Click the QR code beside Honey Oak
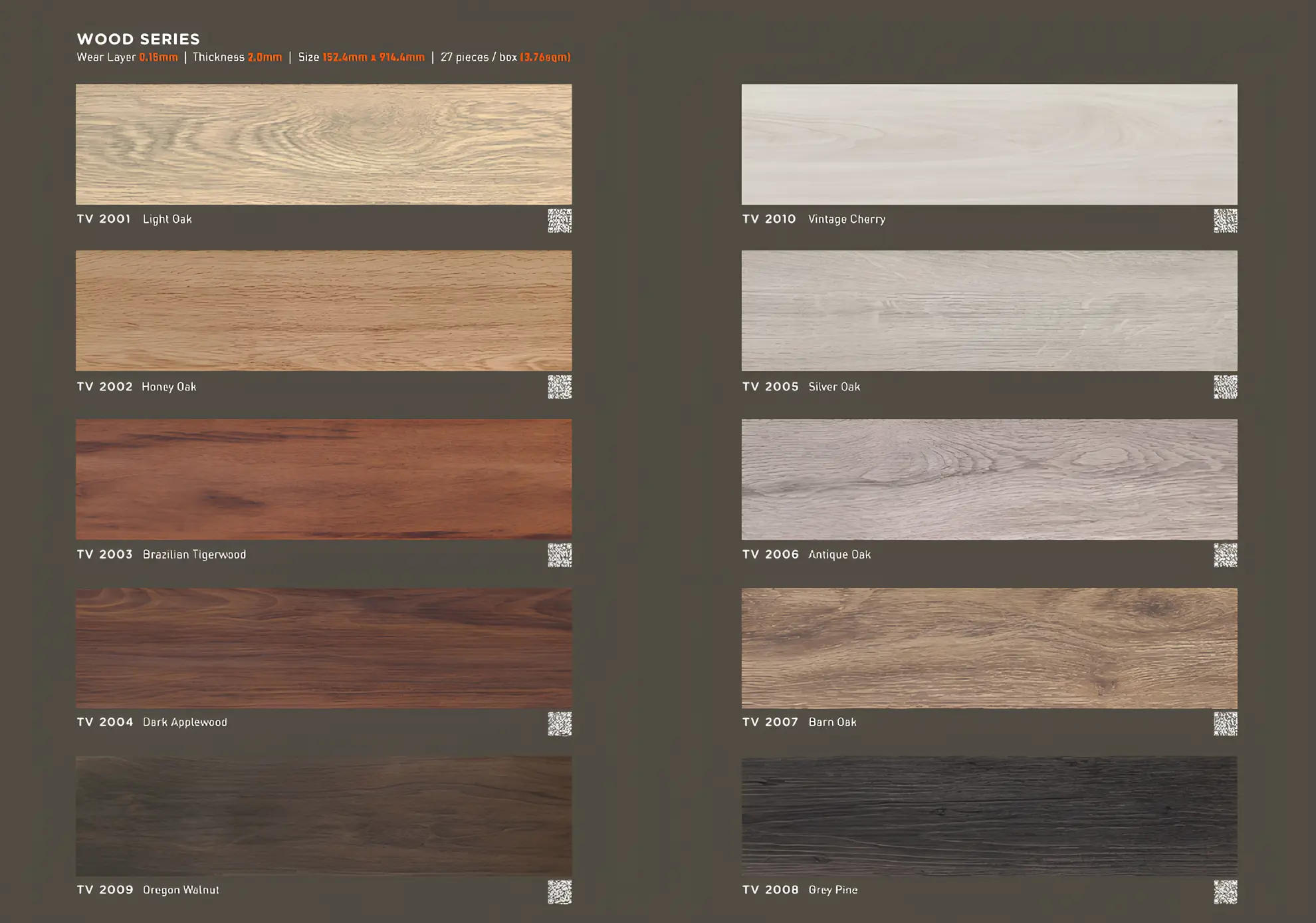 (x=560, y=387)
